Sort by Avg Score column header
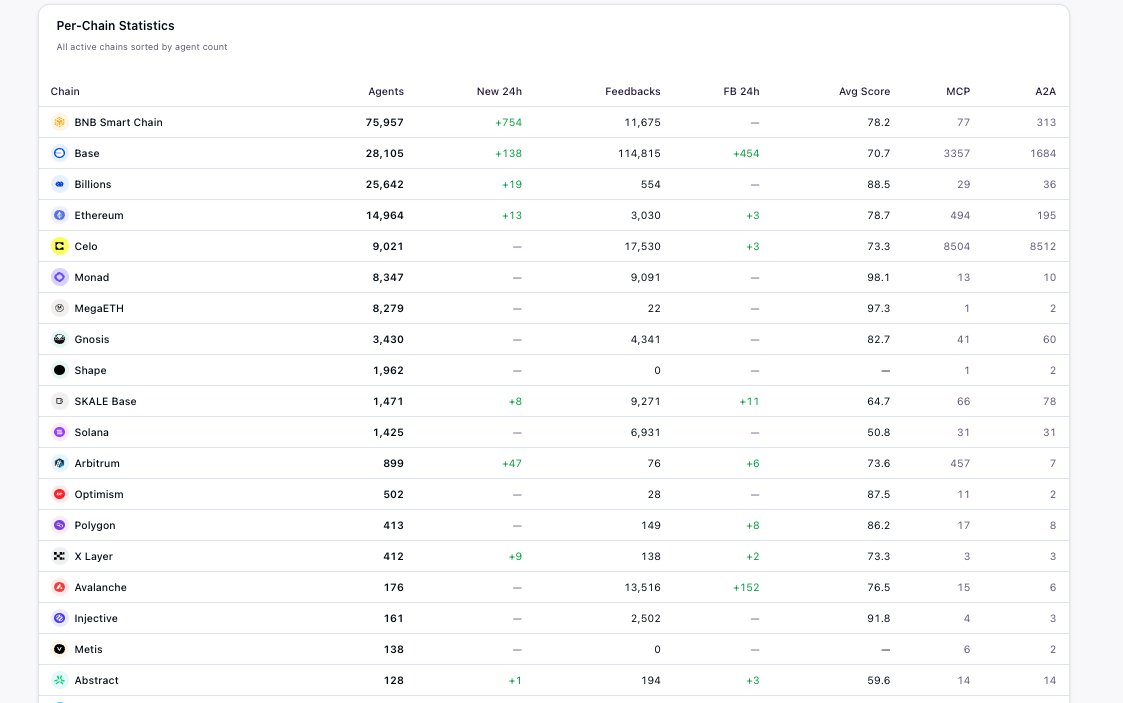 [864, 92]
